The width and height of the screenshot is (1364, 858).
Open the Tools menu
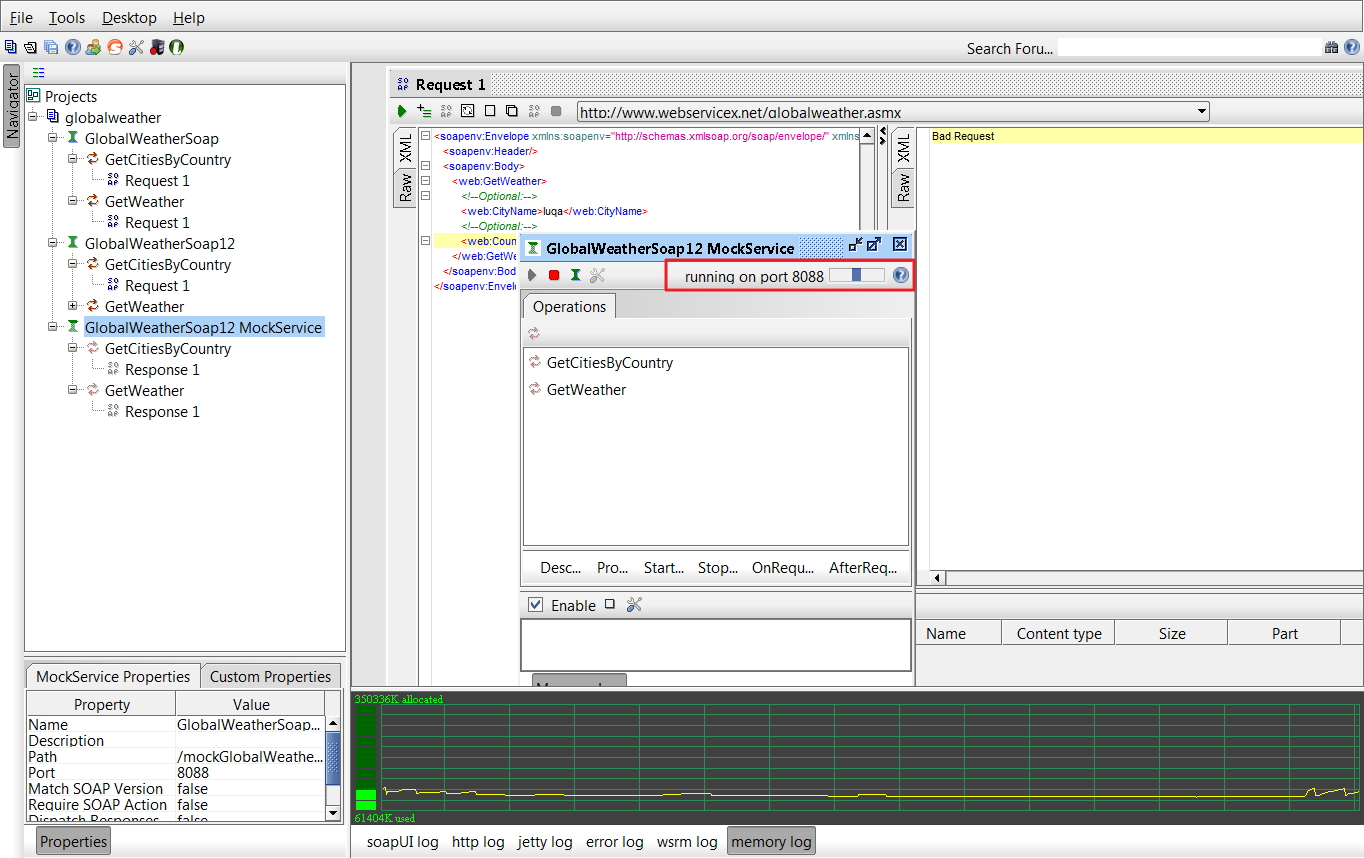coord(67,18)
